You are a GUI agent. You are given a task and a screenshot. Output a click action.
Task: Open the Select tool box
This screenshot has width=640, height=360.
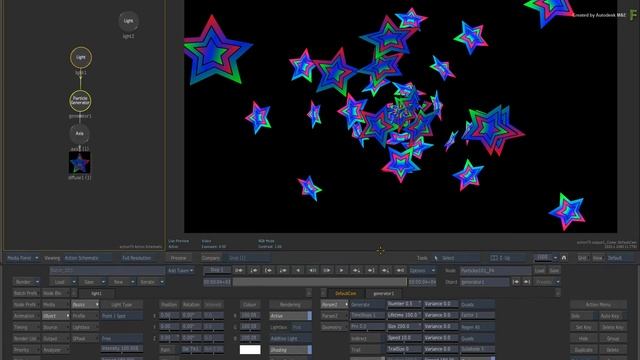[x=460, y=258]
